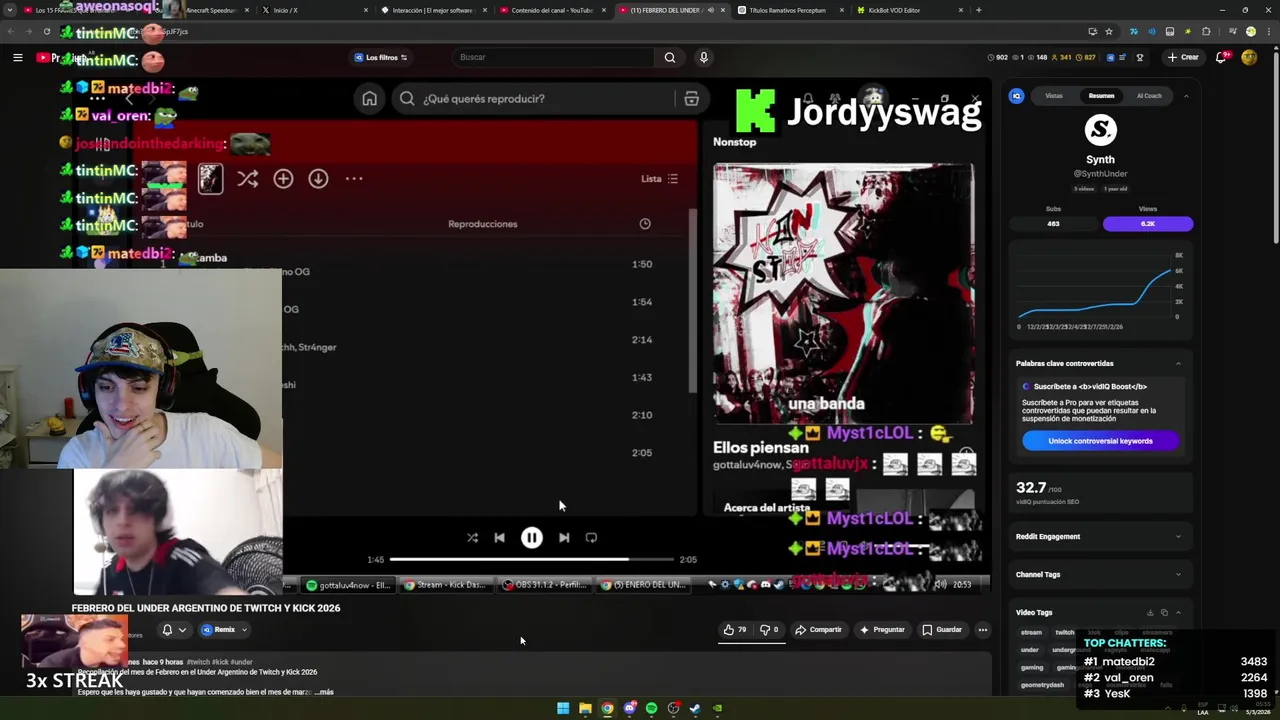The height and width of the screenshot is (720, 1280).
Task: Skip to next track in player
Action: (564, 538)
